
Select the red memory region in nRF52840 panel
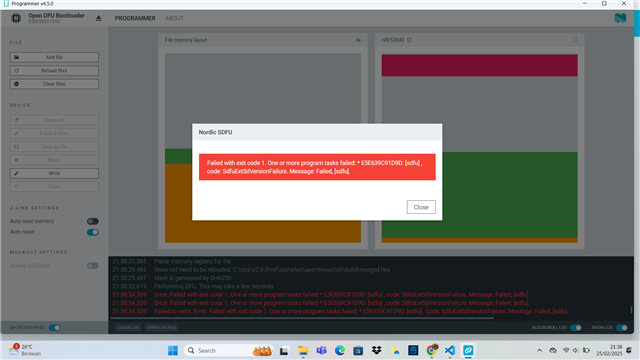point(480,65)
